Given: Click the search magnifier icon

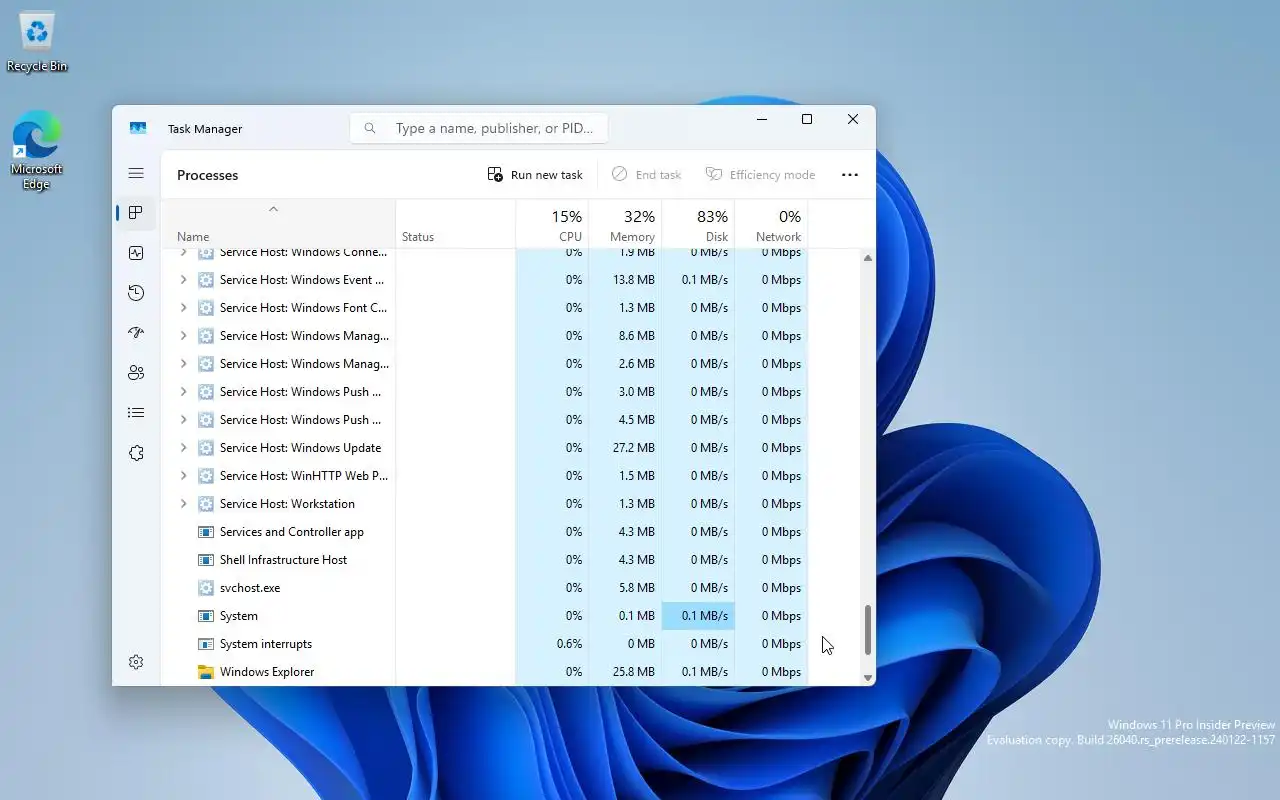Looking at the screenshot, I should pyautogui.click(x=370, y=128).
